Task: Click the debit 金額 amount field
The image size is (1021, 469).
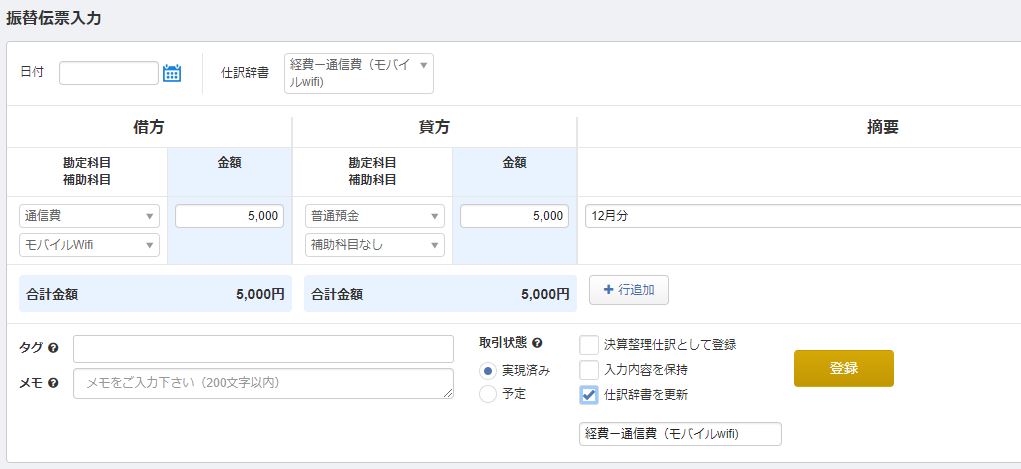Action: 229,216
